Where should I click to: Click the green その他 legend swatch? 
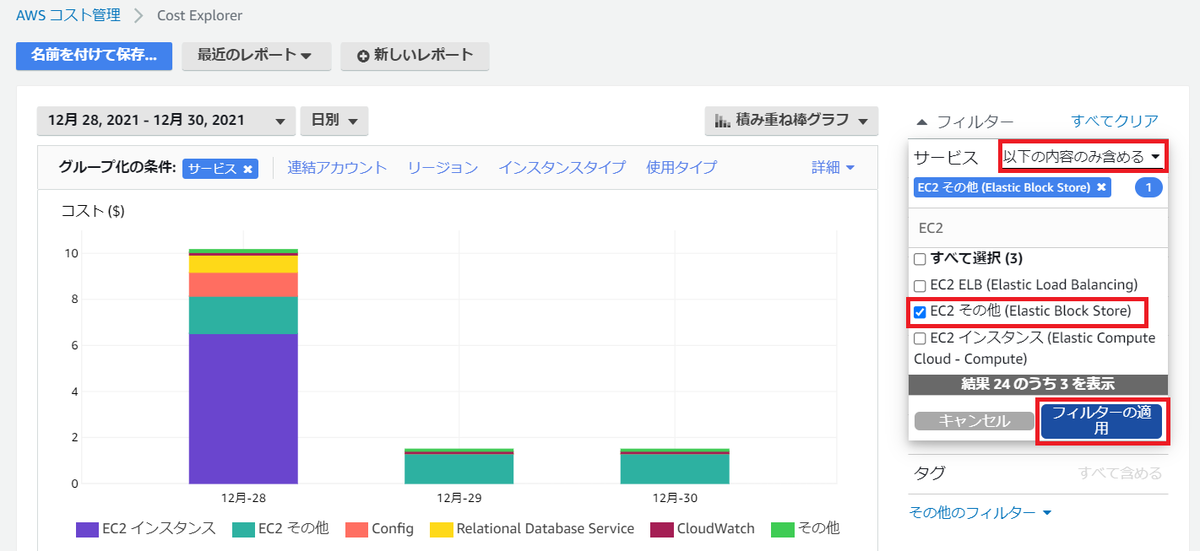[783, 529]
